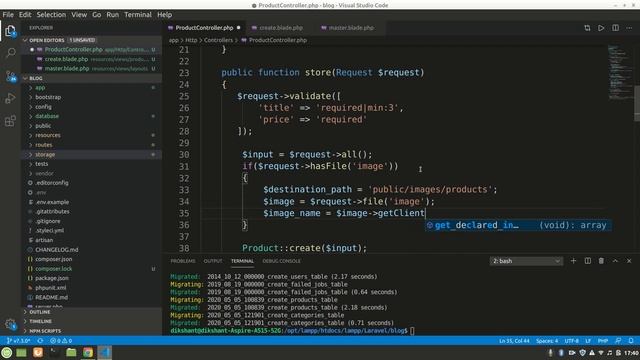The height and width of the screenshot is (360, 640).
Task: Open package.json in file tree
Action: coord(92,278)
